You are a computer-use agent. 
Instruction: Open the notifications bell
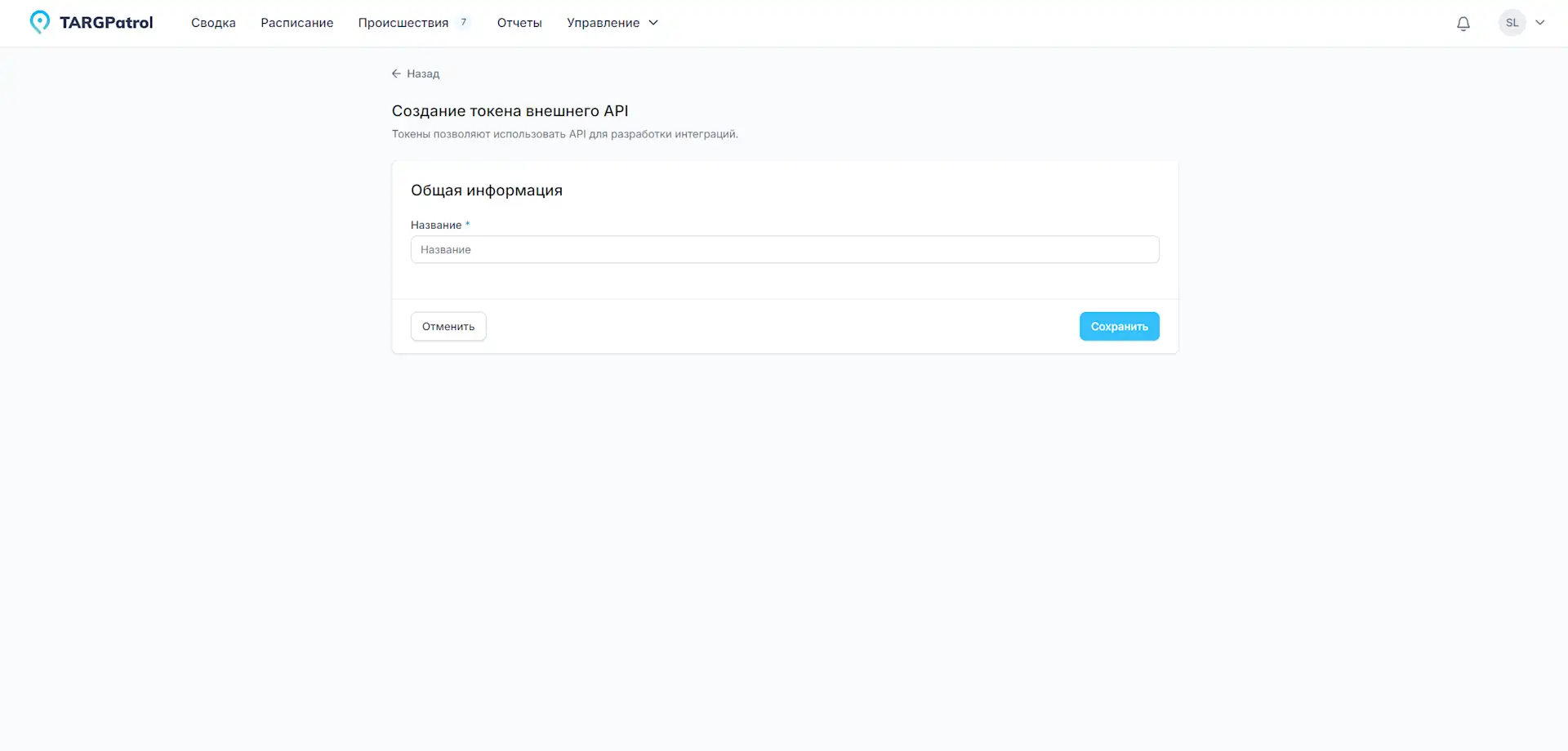pos(1463,24)
